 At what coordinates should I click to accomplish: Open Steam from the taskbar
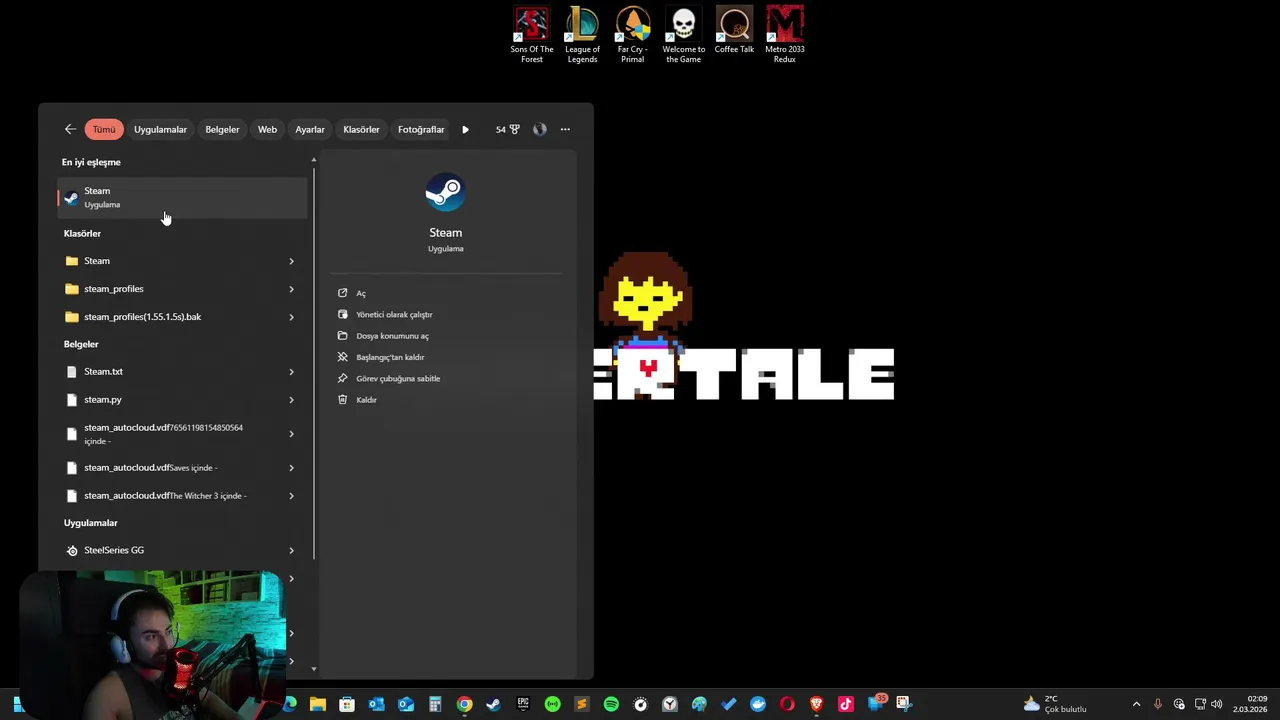493,704
